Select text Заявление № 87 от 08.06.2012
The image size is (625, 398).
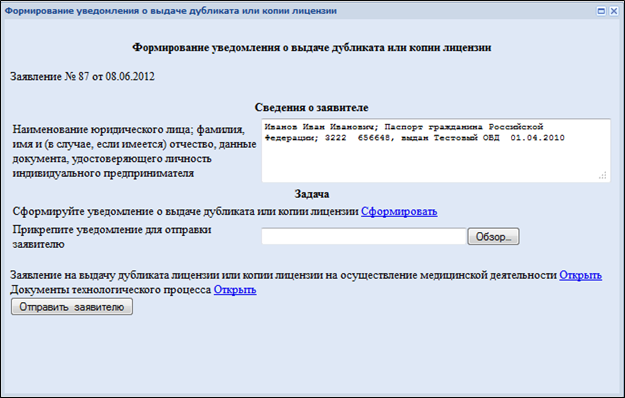point(82,76)
